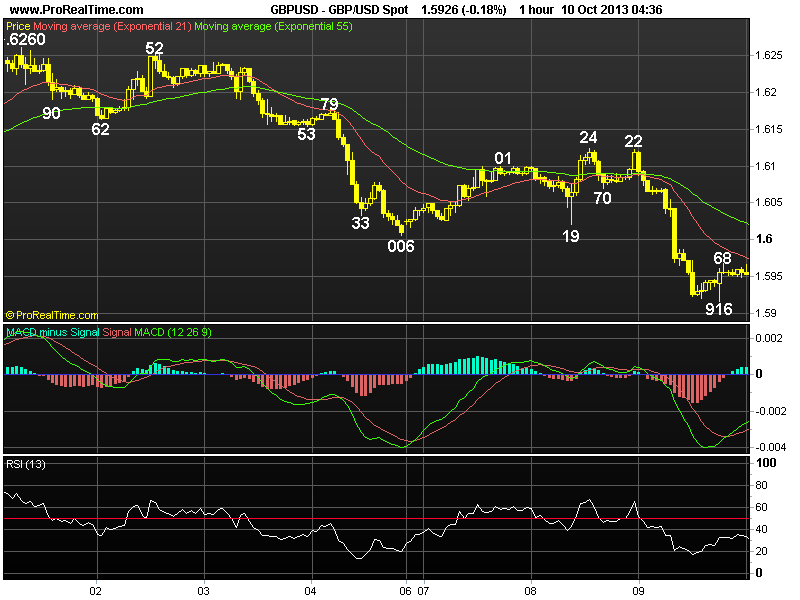Click the '04' date axis label
Screen dimensions: 800x600
[310, 591]
